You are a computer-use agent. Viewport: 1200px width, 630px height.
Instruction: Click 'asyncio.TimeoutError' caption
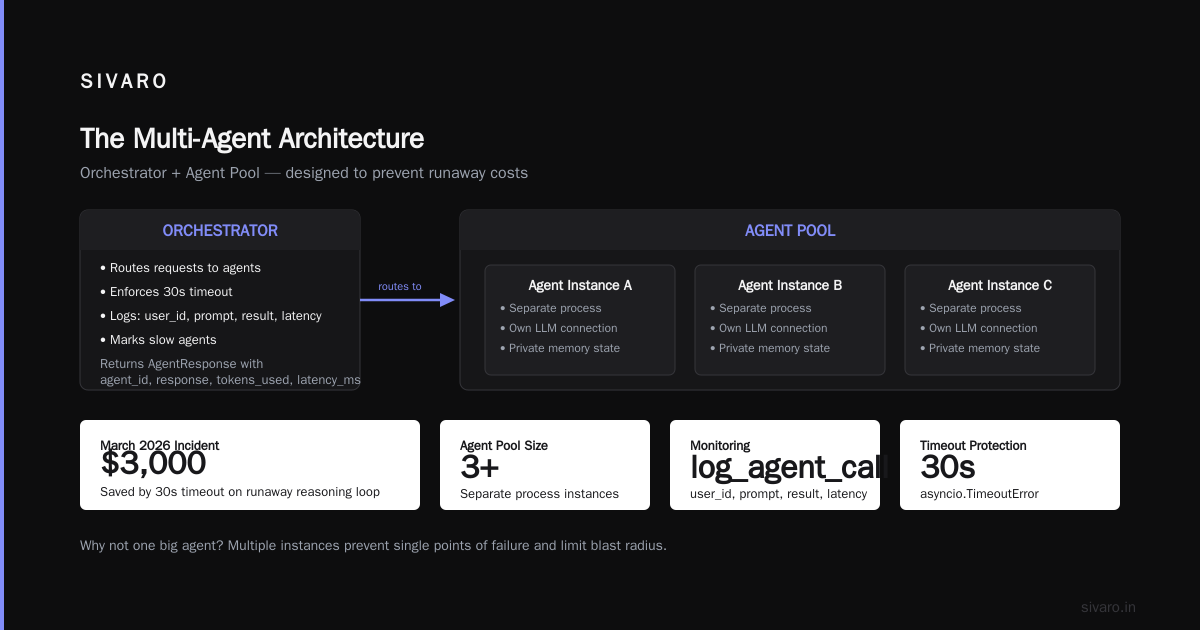tap(979, 494)
